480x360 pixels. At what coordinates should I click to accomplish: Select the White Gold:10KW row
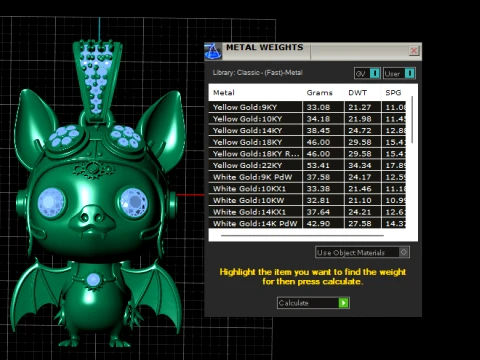point(307,200)
